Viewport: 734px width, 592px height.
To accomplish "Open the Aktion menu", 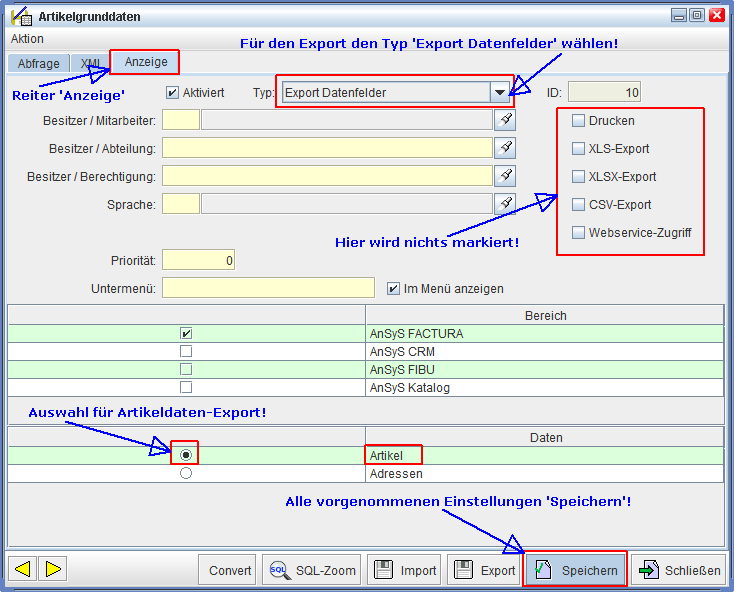I will pyautogui.click(x=27, y=39).
